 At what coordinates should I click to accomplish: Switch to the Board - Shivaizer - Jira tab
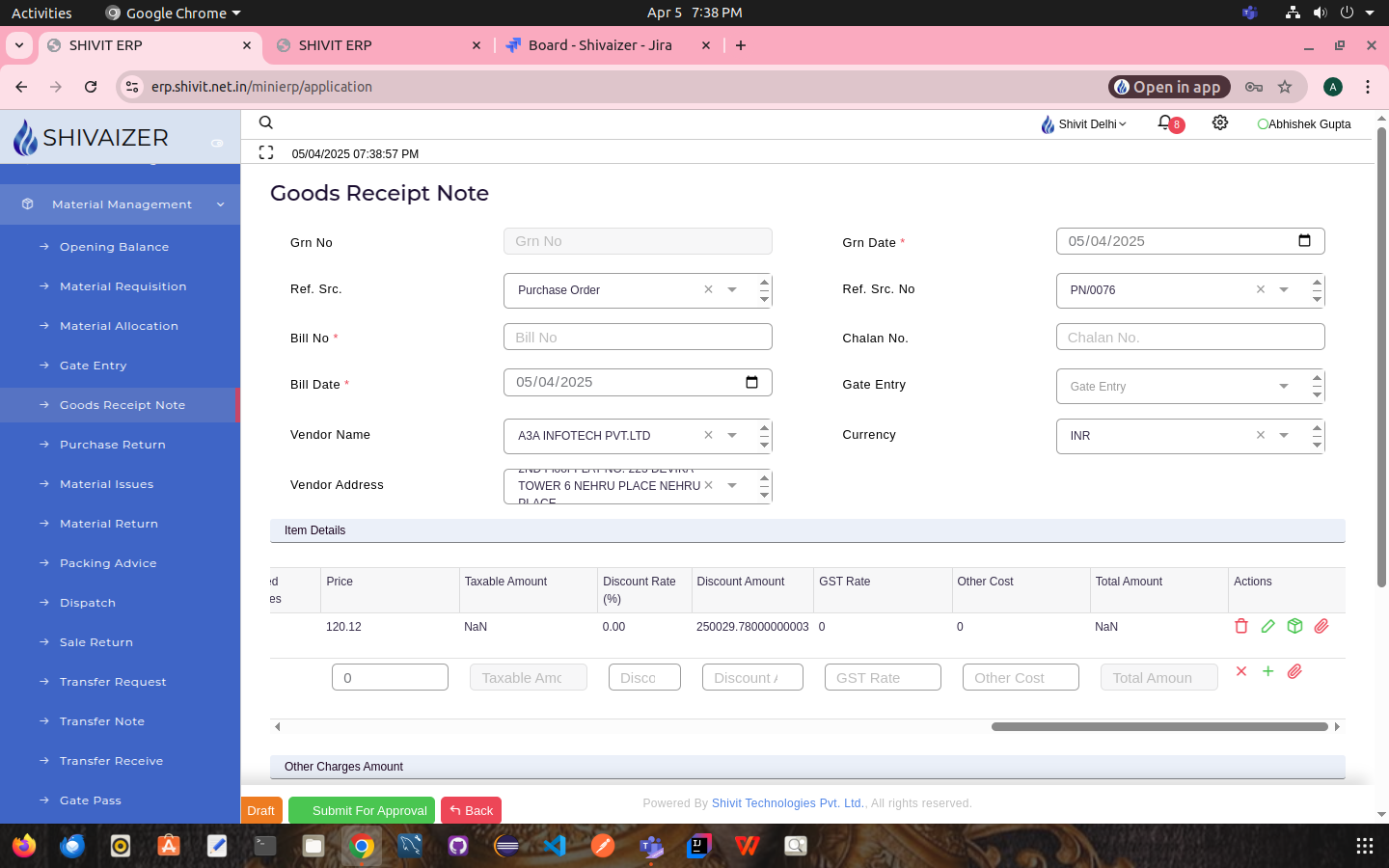click(x=599, y=45)
